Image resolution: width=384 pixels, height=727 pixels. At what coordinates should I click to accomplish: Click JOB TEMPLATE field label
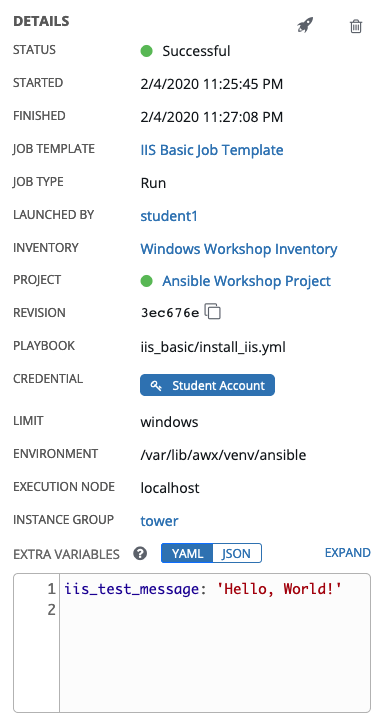pyautogui.click(x=54, y=149)
